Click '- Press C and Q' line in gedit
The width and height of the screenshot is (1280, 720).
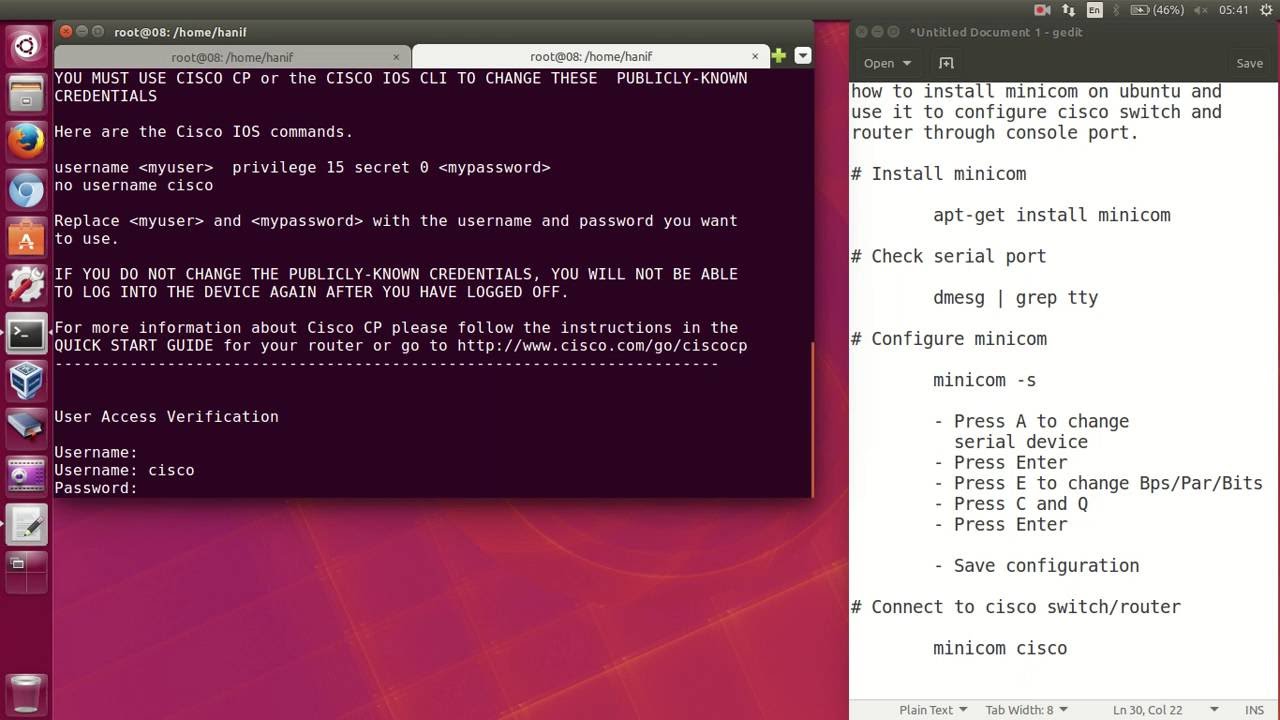[1010, 504]
